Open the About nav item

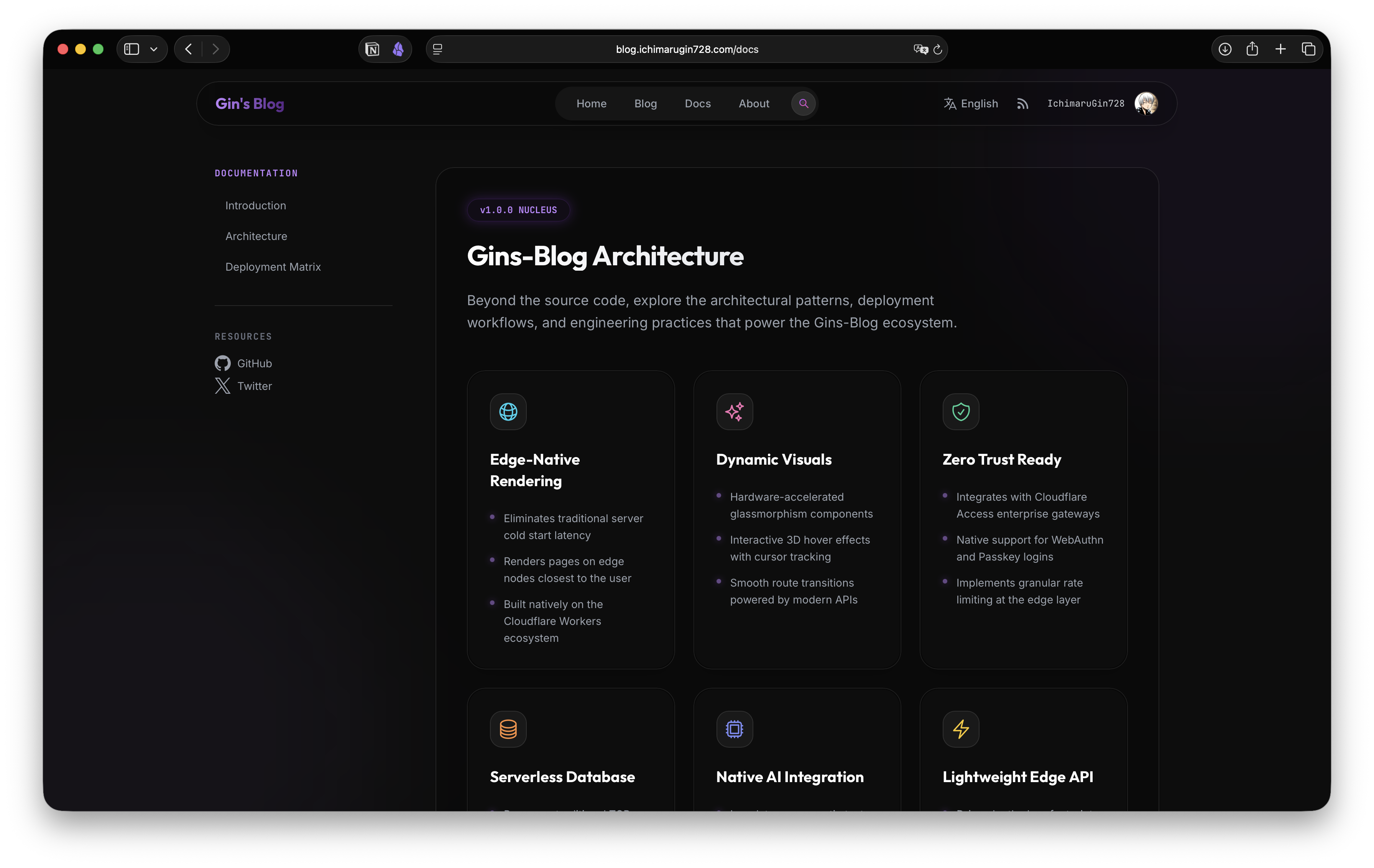coord(754,103)
